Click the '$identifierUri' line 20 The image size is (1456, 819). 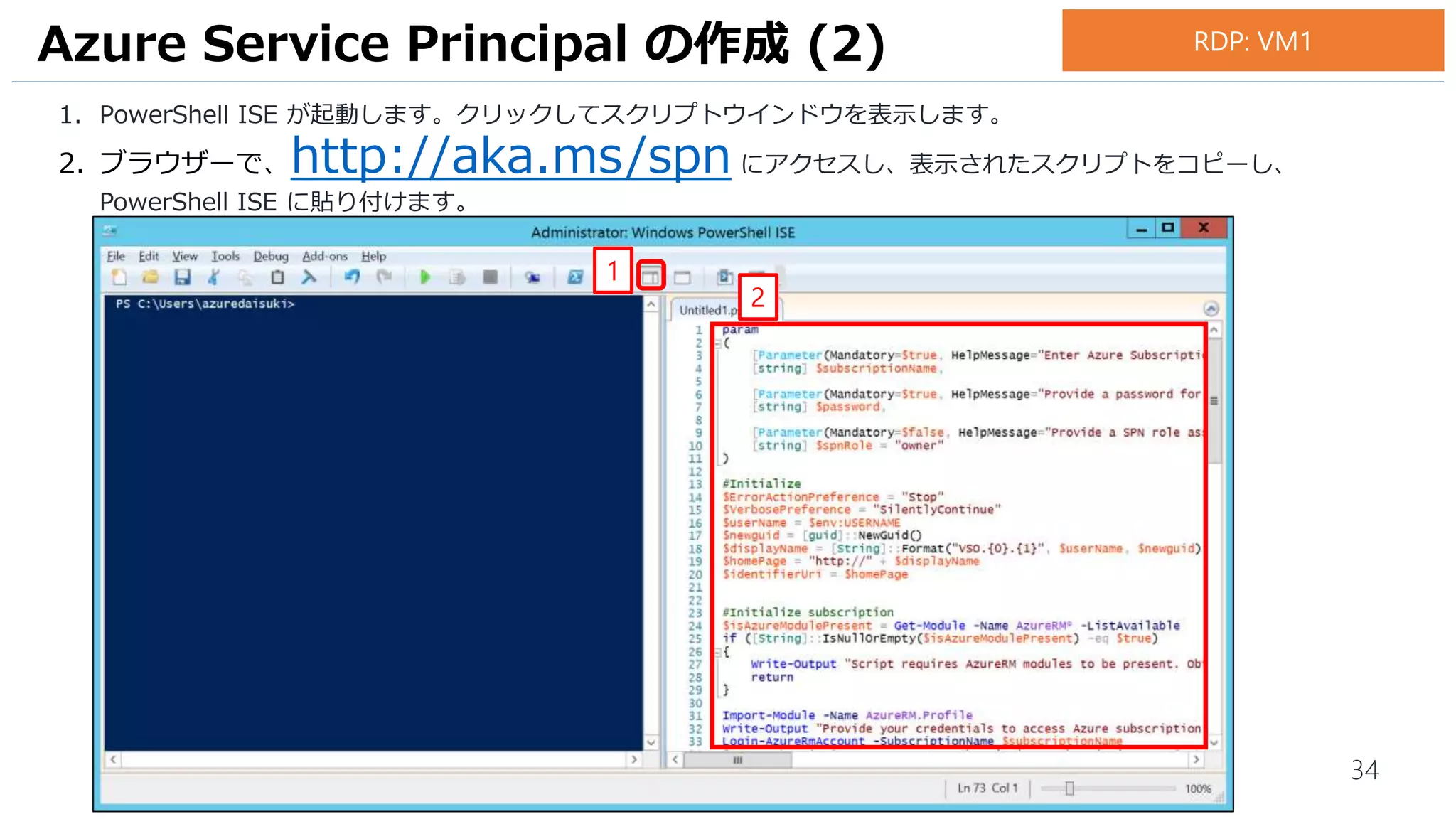815,574
